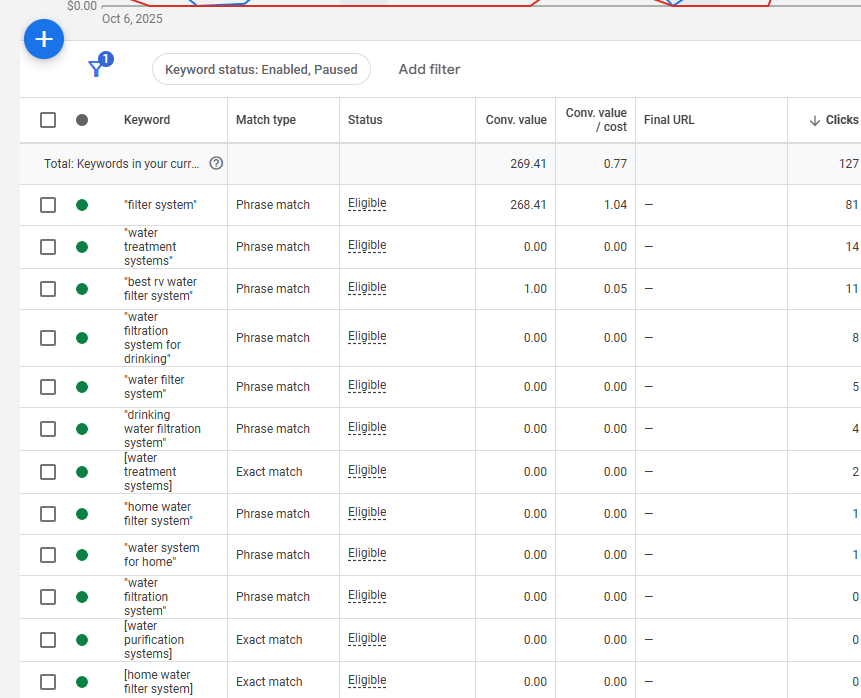Click total conversion value 269.41

click(x=528, y=164)
